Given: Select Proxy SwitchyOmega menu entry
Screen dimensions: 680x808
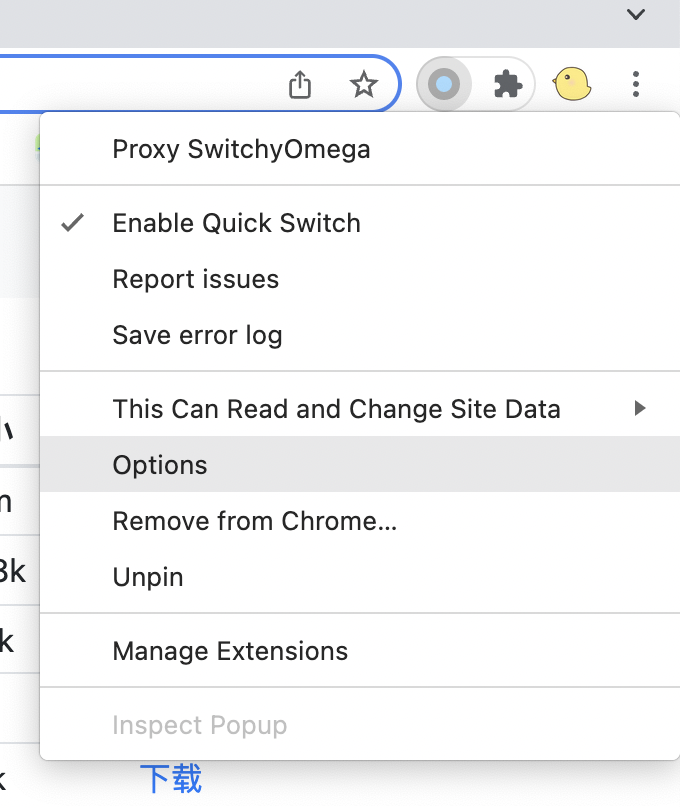Looking at the screenshot, I should click(x=360, y=149).
